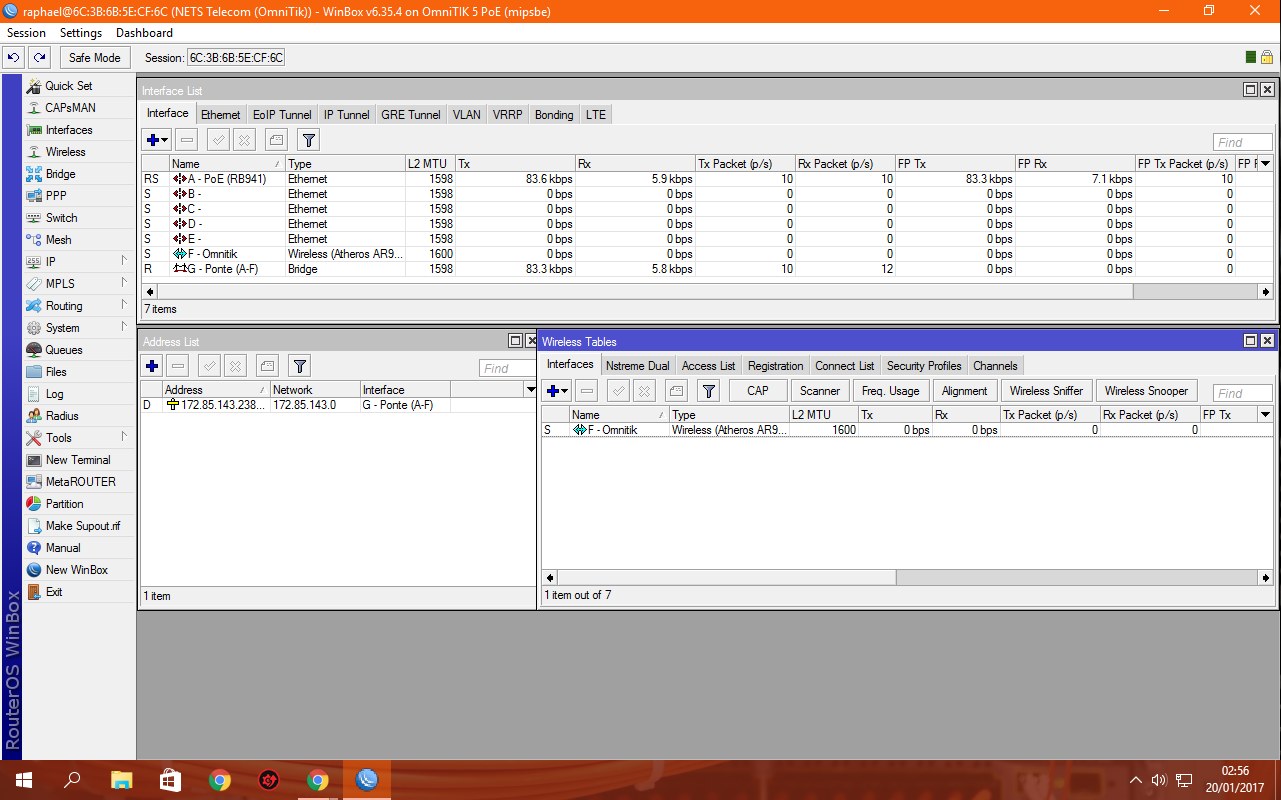Select the 172.85.143.238 address row

pyautogui.click(x=338, y=405)
